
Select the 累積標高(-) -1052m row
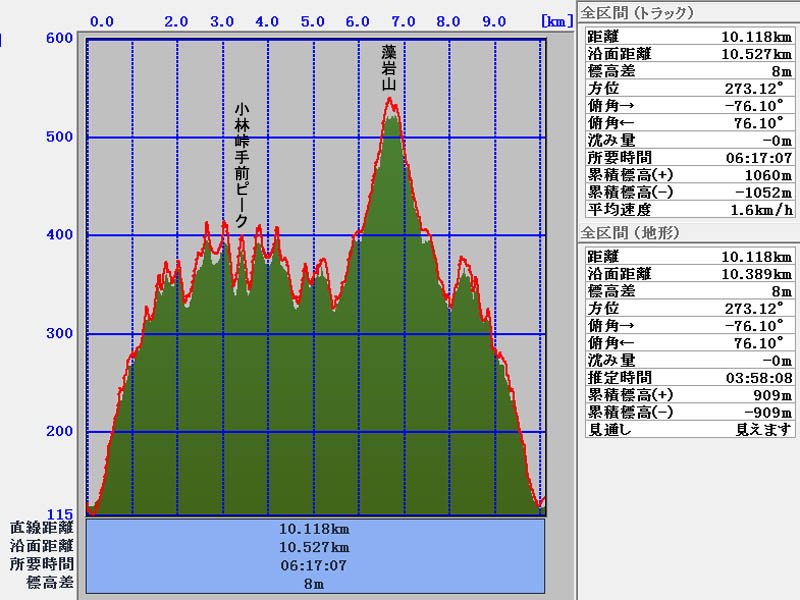click(x=688, y=192)
